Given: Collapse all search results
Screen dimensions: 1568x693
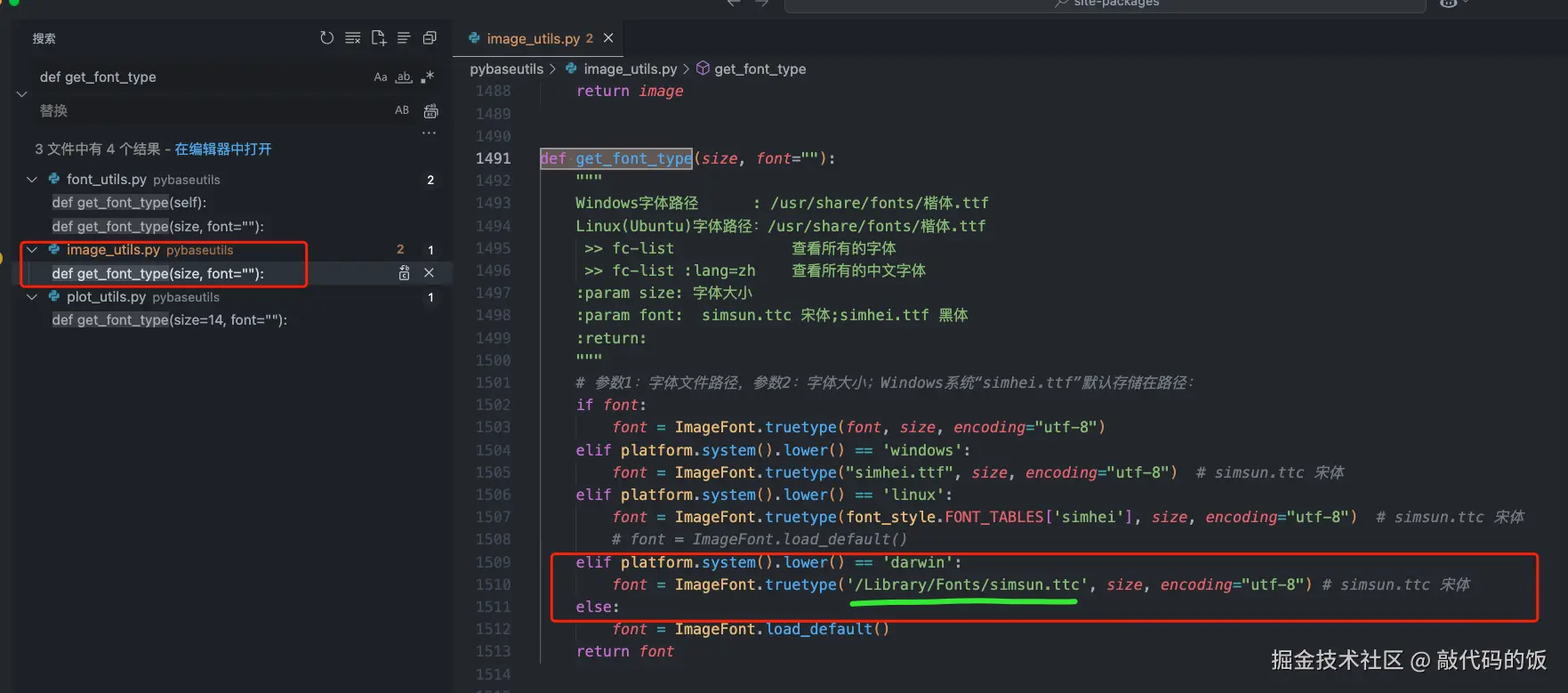Looking at the screenshot, I should point(430,38).
